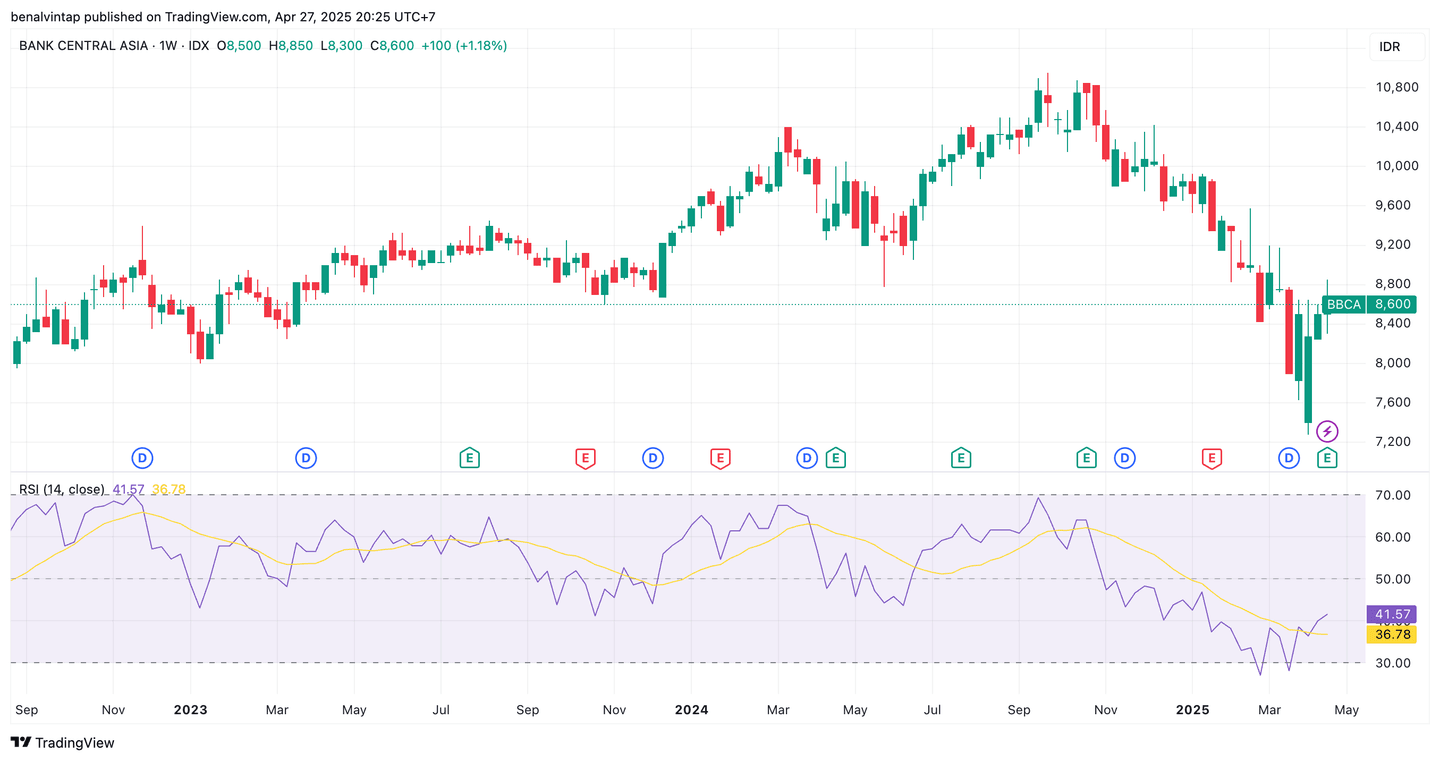Click the 2024 label on time axis
1440x761 pixels.
pos(691,710)
